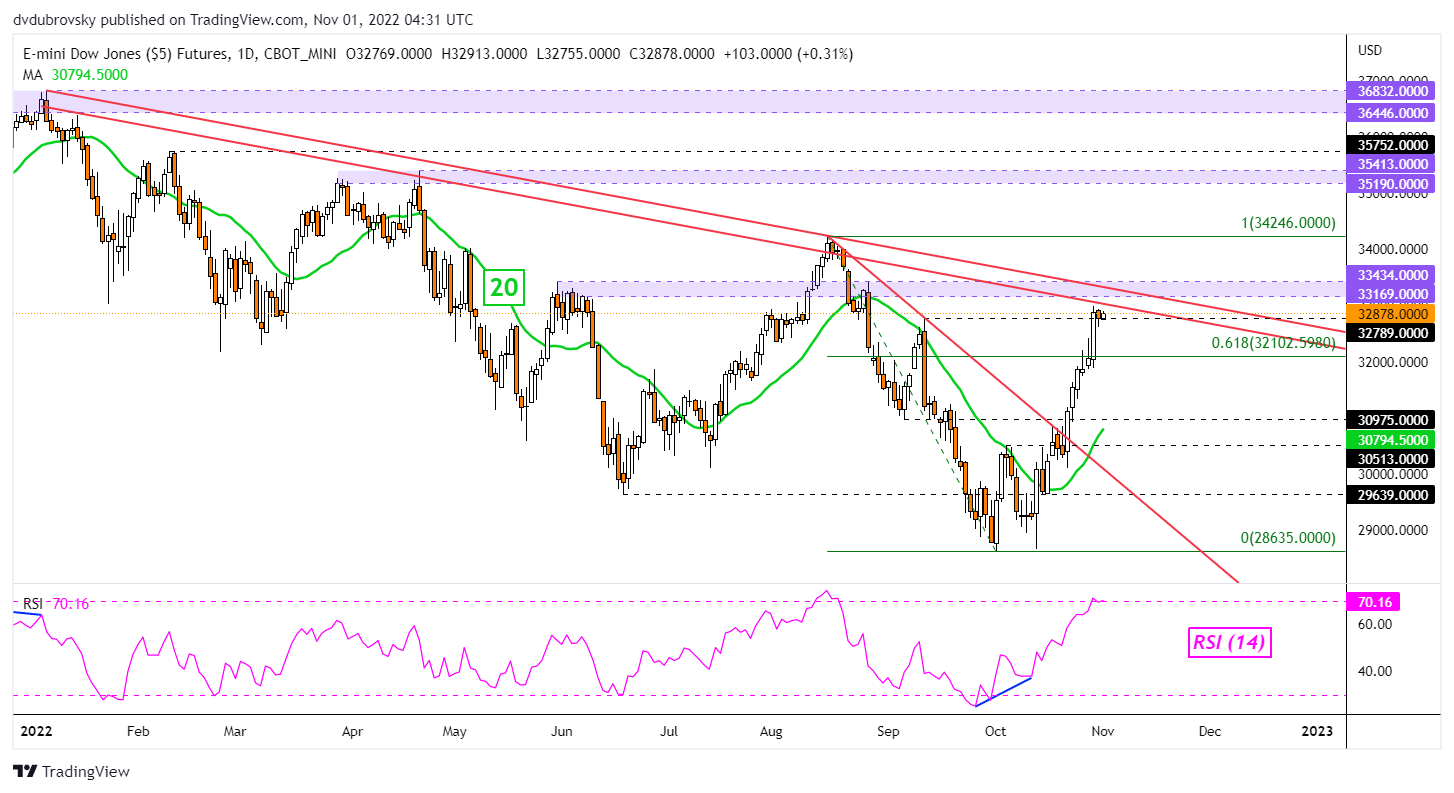The image size is (1454, 793).
Task: Click the green boxed 20 annotation
Action: click(505, 288)
